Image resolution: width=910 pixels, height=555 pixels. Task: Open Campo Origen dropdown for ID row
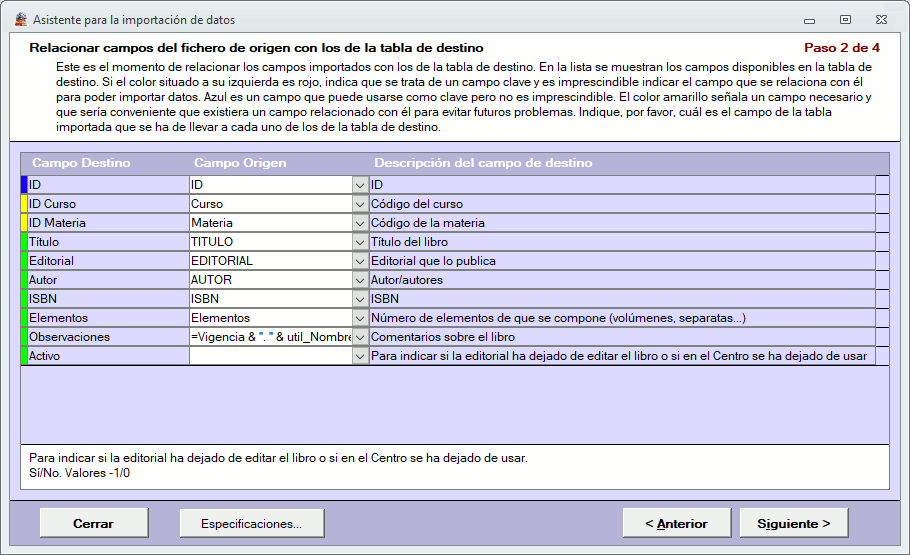[360, 185]
